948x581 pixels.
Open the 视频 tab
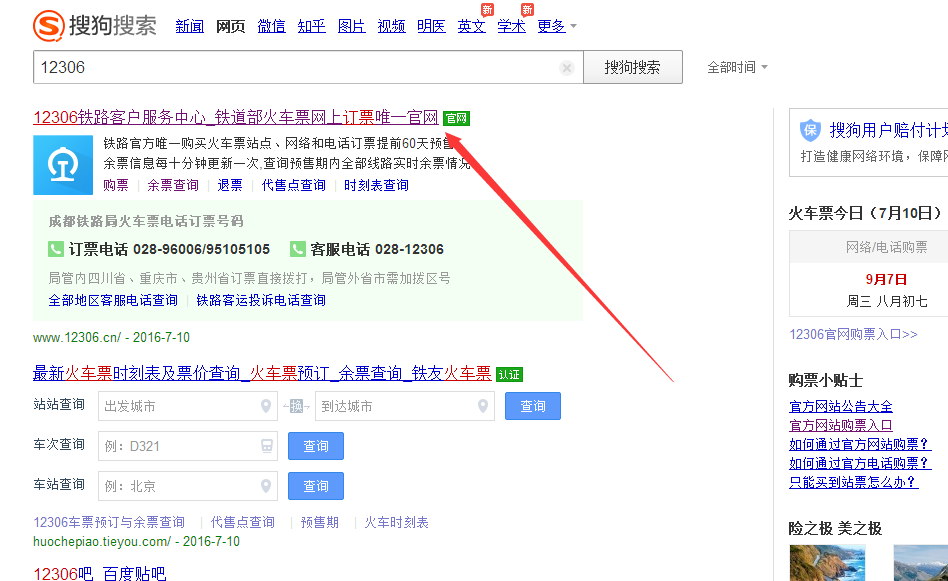click(x=391, y=26)
